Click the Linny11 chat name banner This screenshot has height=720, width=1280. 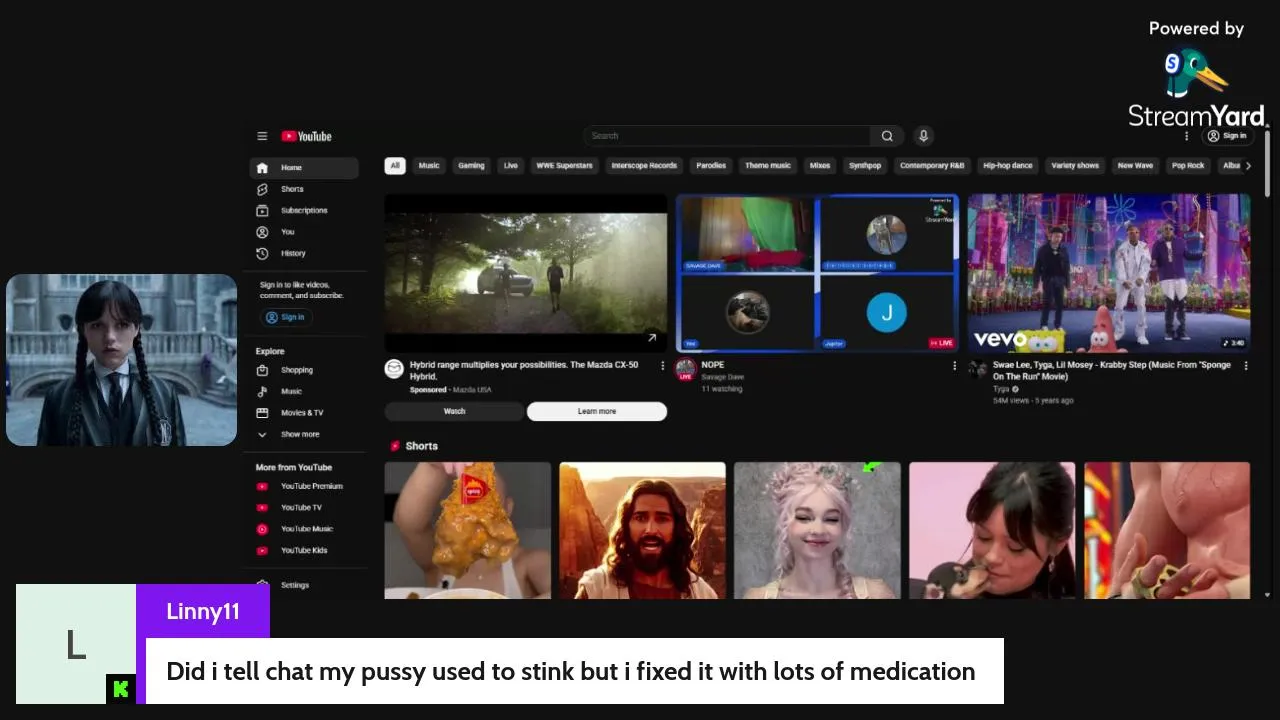click(203, 611)
